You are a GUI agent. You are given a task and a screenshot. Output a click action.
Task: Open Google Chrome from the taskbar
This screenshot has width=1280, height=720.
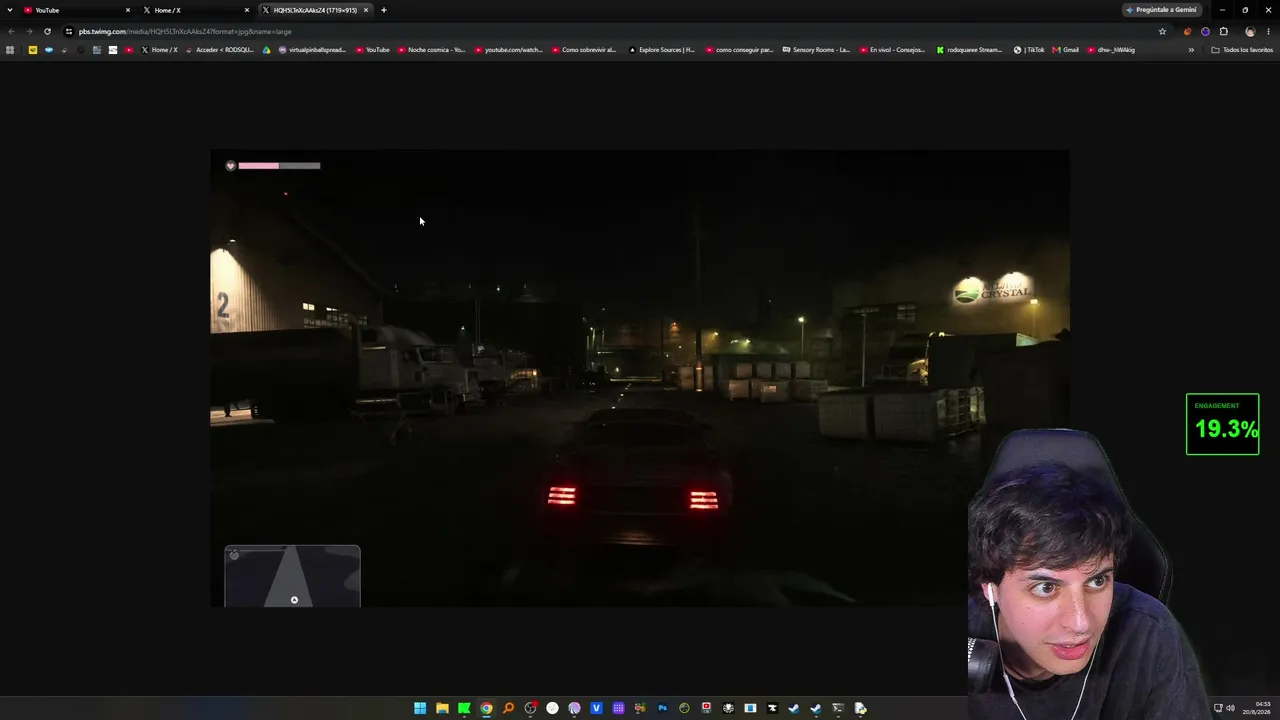486,708
